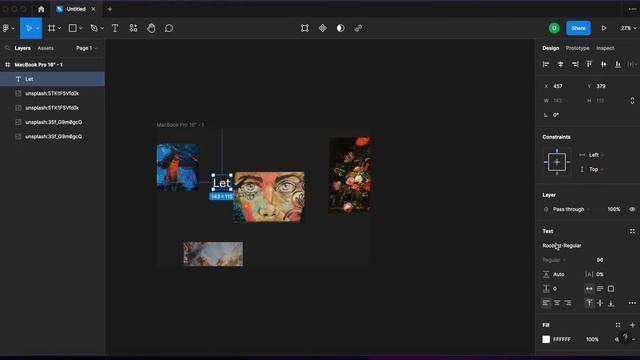Set text resizing to fixed size
640x360 pixels.
point(611,289)
